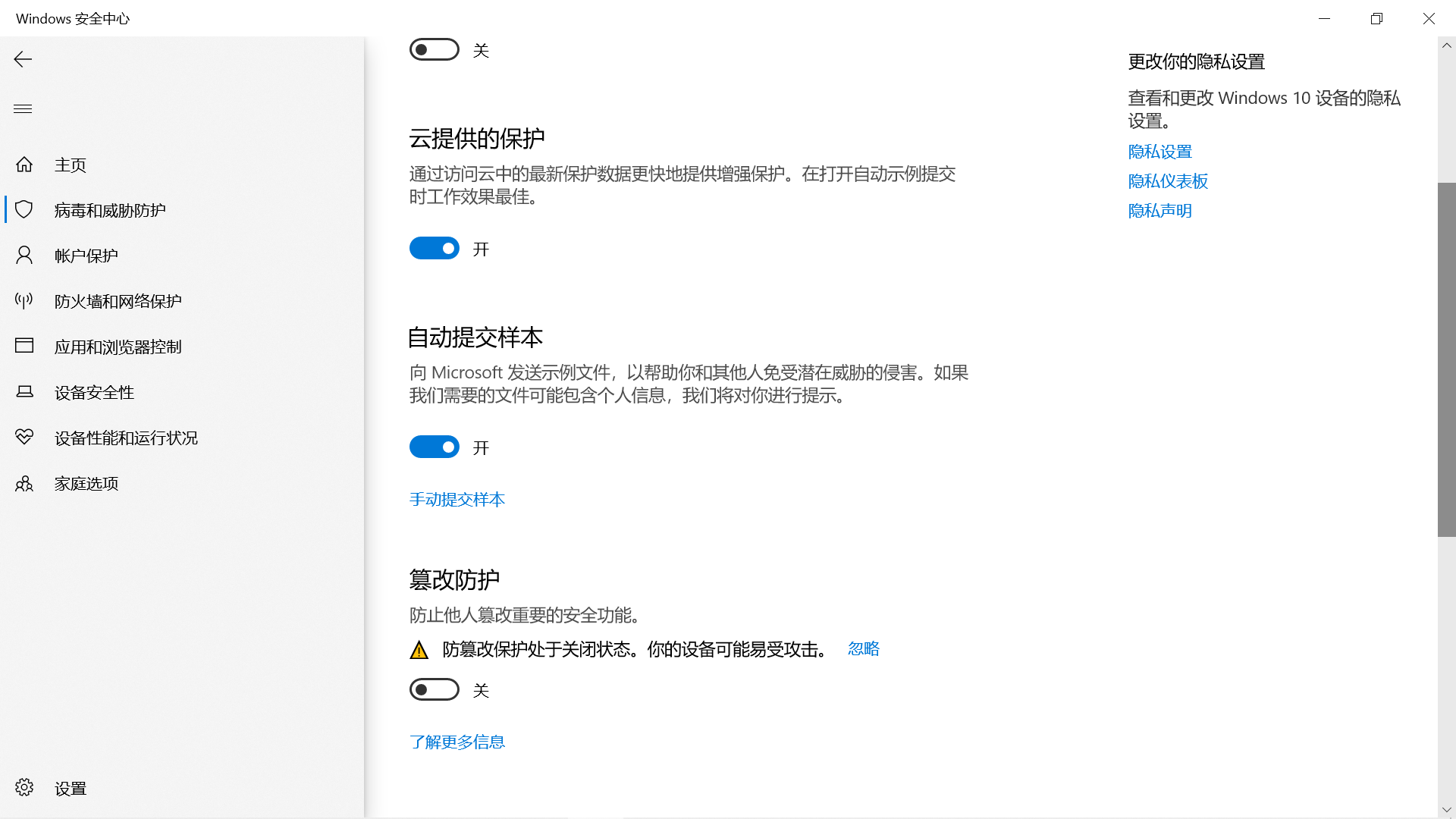Open the home shield dashboard icon
Screen dimensions: 1456x819
coord(24,165)
